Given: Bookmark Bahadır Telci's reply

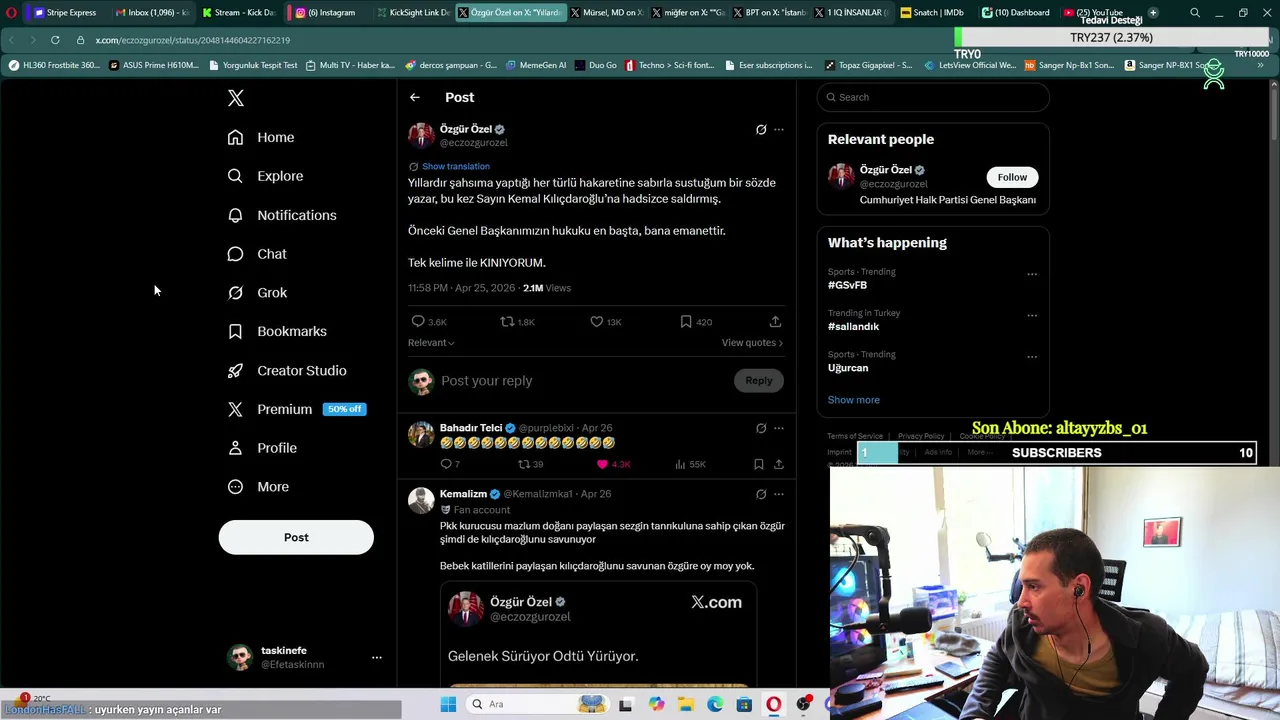Looking at the screenshot, I should click(759, 464).
